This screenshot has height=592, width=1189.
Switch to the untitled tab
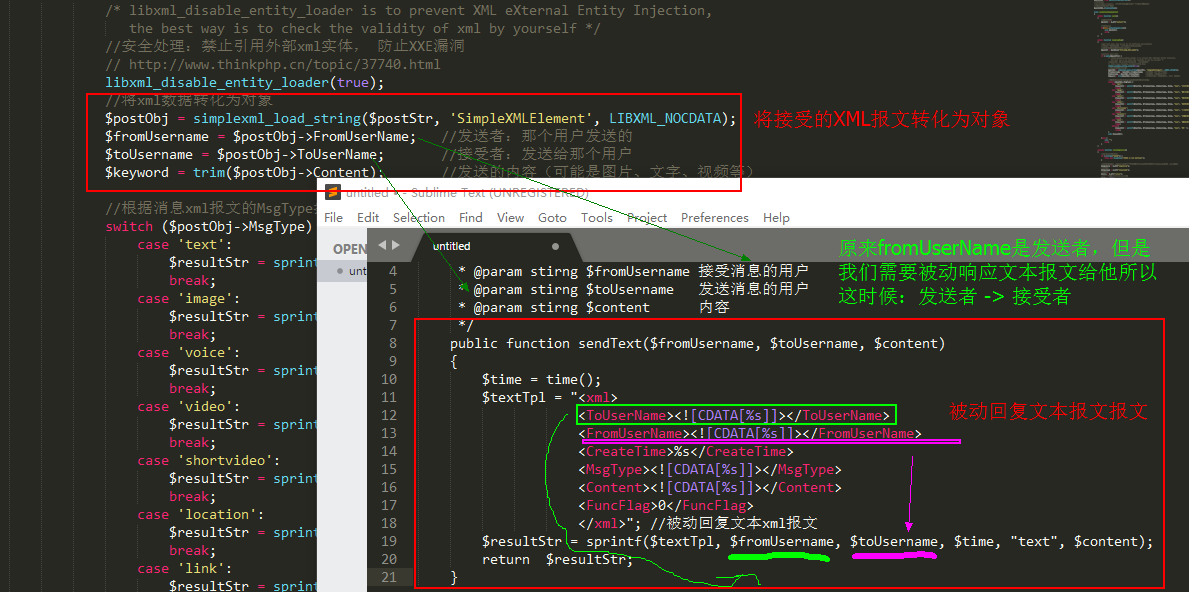(452, 246)
